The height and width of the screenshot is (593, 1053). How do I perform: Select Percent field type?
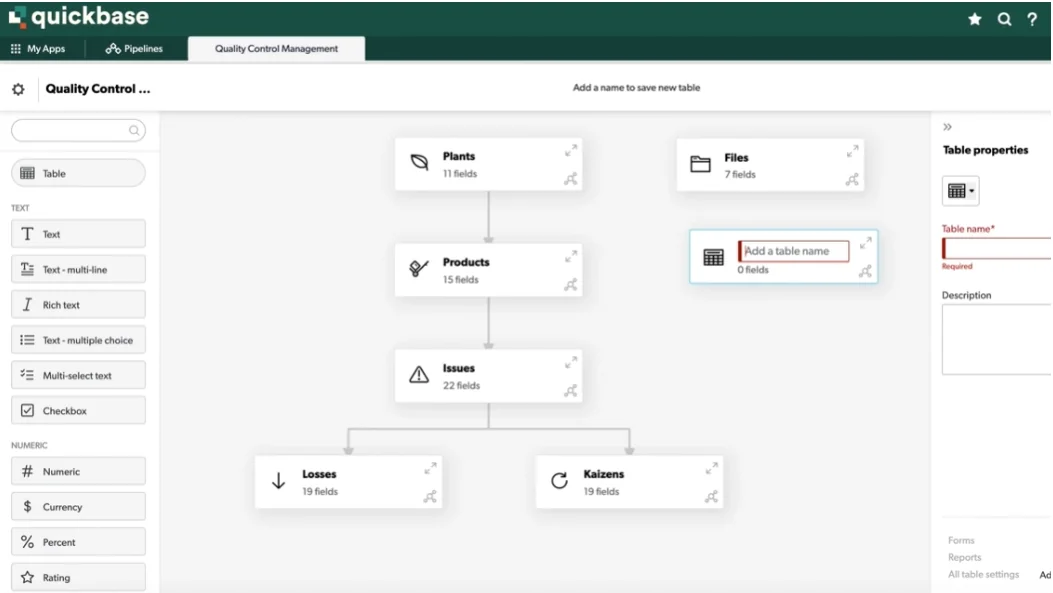(x=78, y=542)
